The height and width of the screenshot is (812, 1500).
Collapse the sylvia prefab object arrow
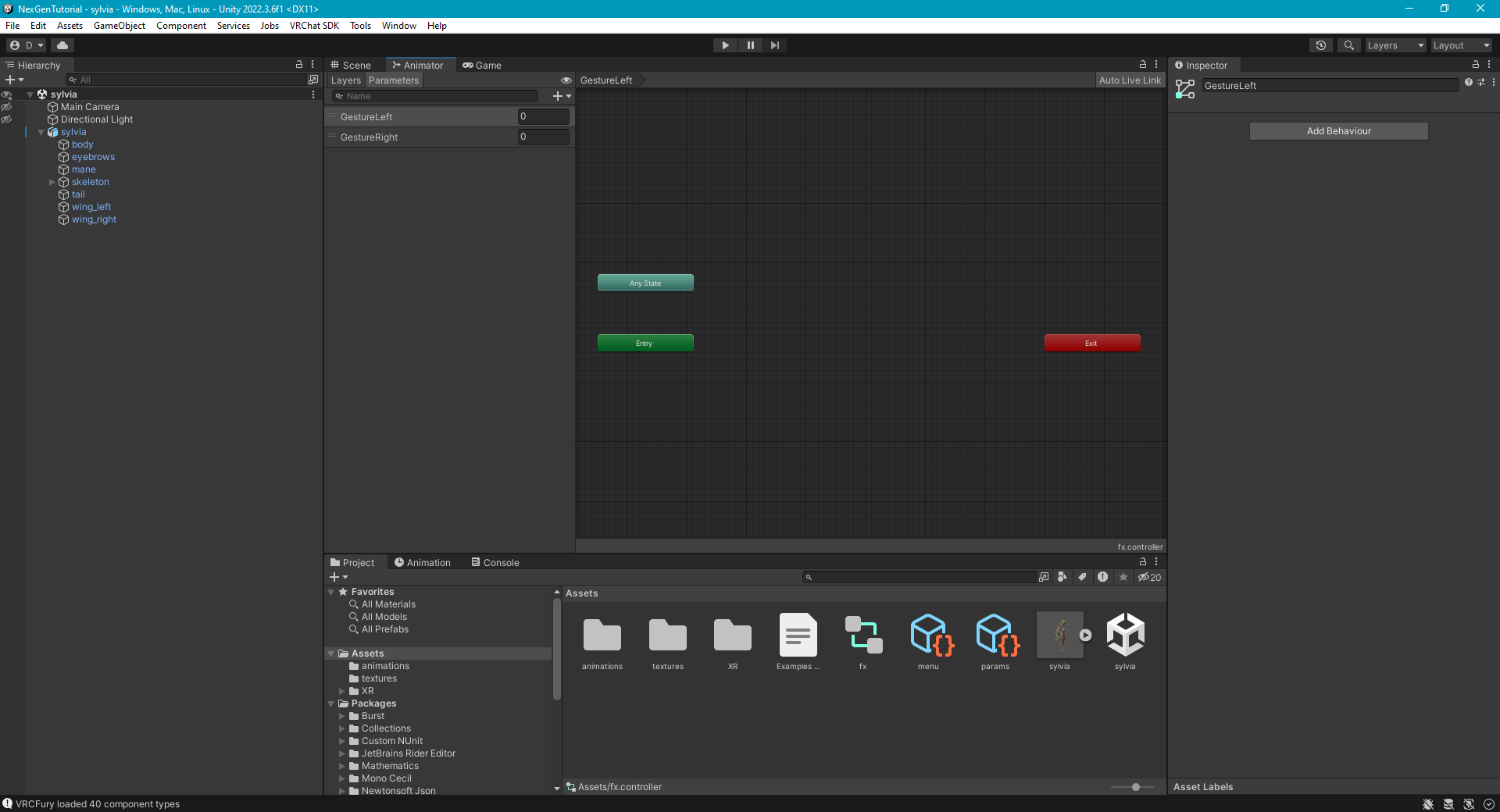41,132
